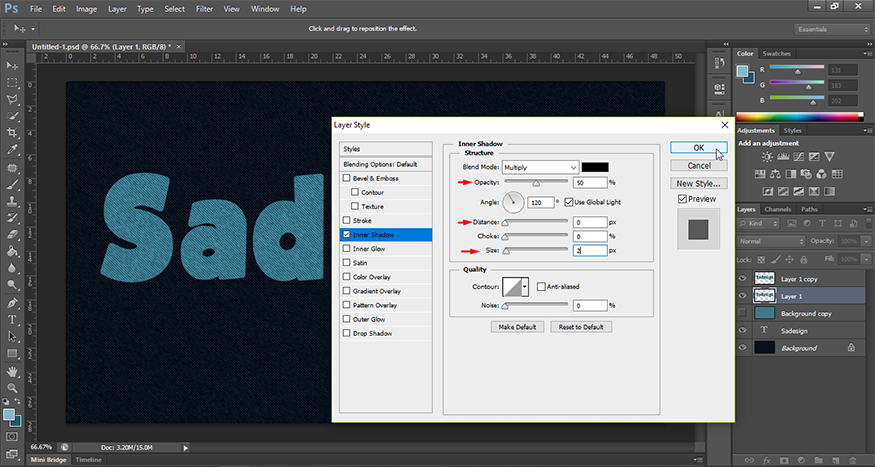Viewport: 875px width, 467px height.
Task: Click the Noise slider track
Action: [536, 306]
